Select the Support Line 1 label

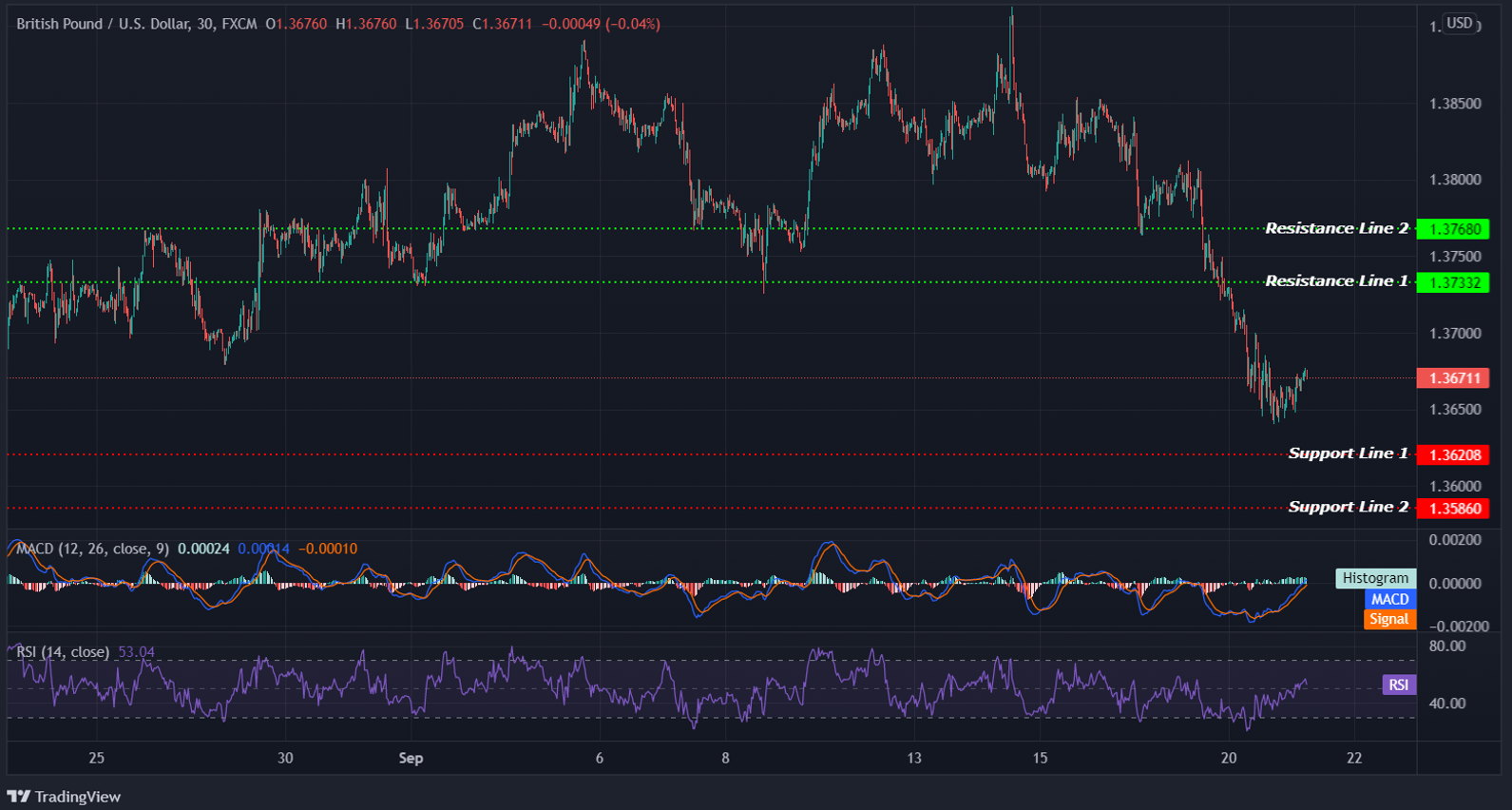[x=1348, y=453]
